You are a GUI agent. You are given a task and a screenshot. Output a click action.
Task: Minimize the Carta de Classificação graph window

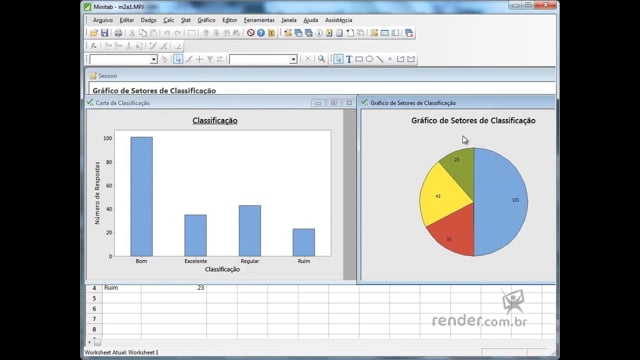[x=318, y=103]
